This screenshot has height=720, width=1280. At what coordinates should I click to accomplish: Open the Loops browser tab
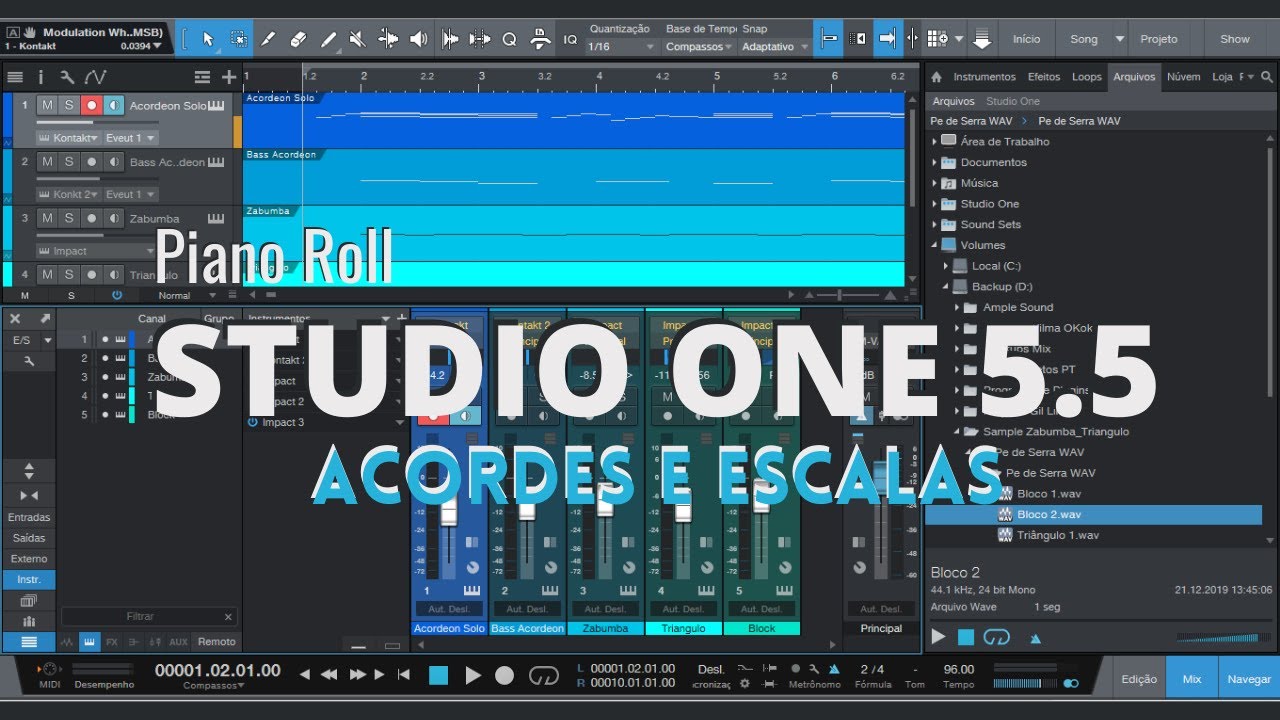[1087, 77]
